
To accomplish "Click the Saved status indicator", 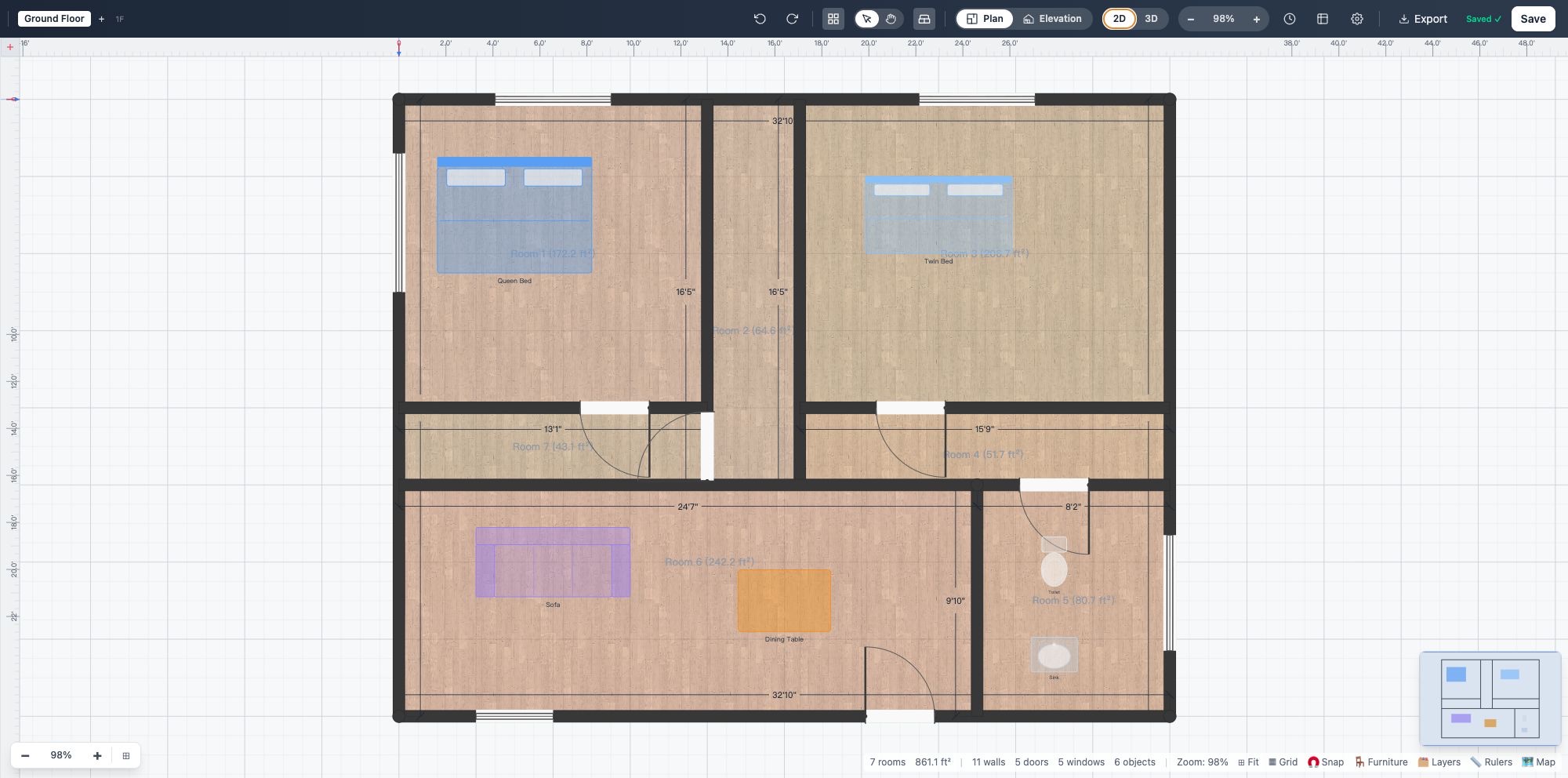I will [x=1484, y=19].
